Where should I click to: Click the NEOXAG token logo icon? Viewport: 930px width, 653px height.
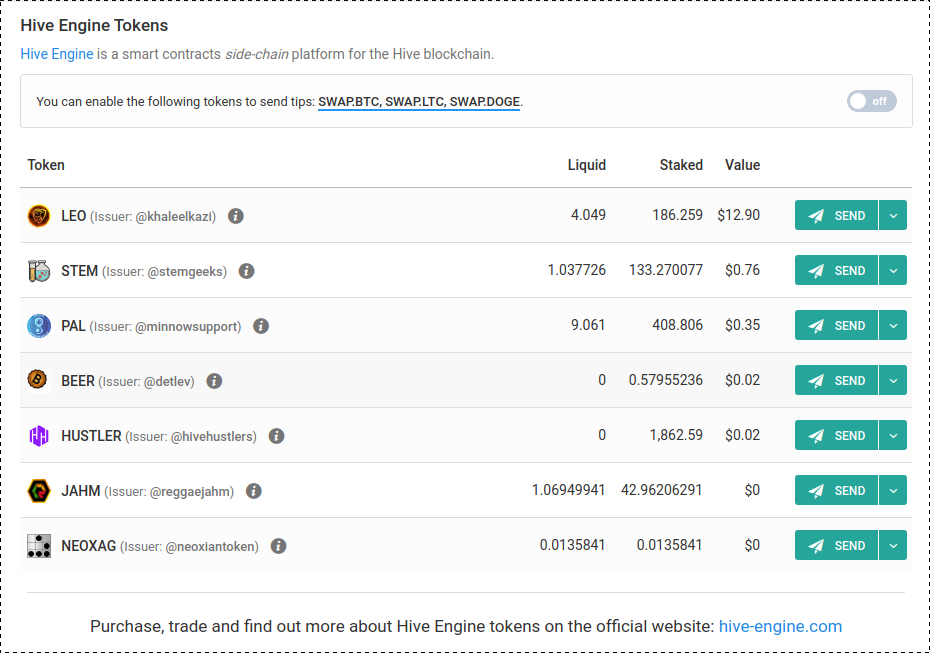coord(39,546)
